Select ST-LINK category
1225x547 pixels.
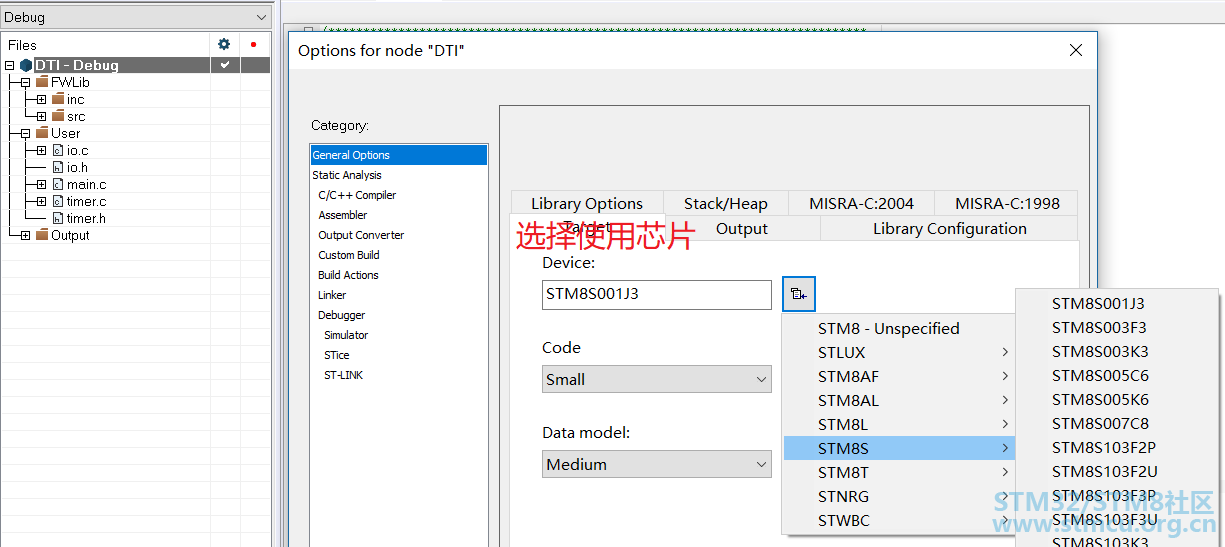tap(343, 375)
